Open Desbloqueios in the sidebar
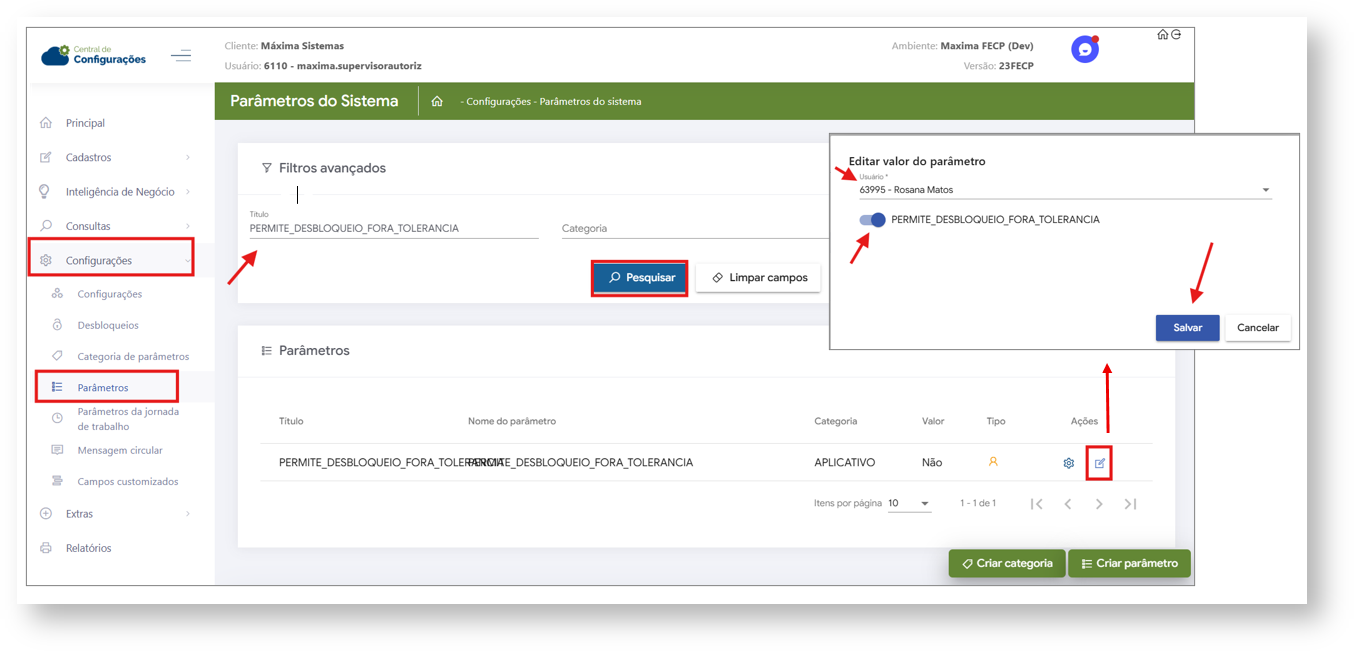Screen dimensions: 1355x652 108,325
